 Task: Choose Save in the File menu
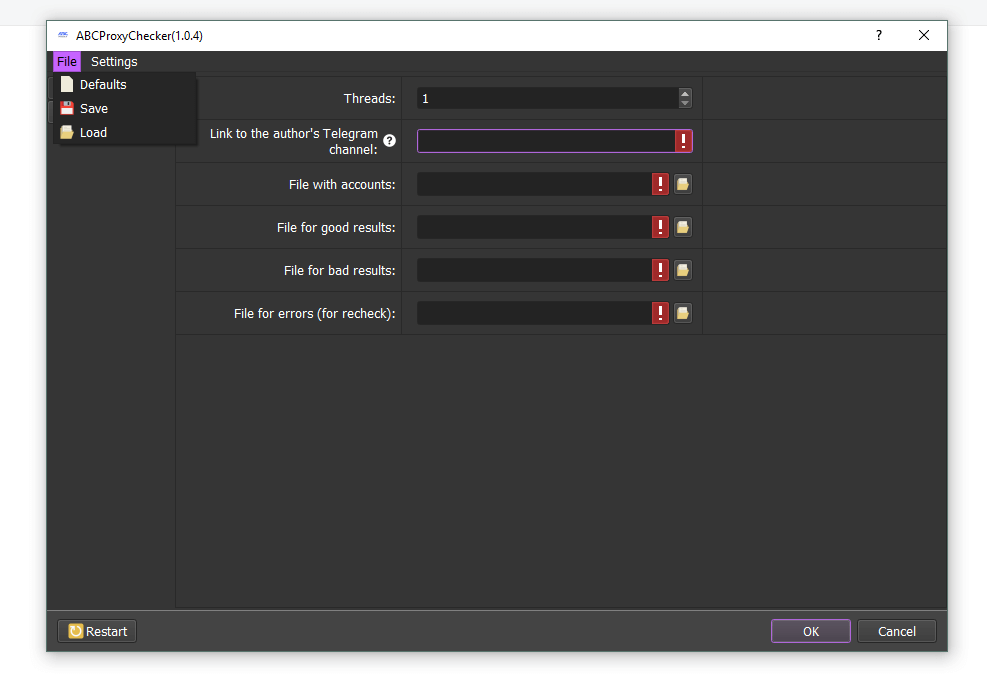(x=94, y=108)
